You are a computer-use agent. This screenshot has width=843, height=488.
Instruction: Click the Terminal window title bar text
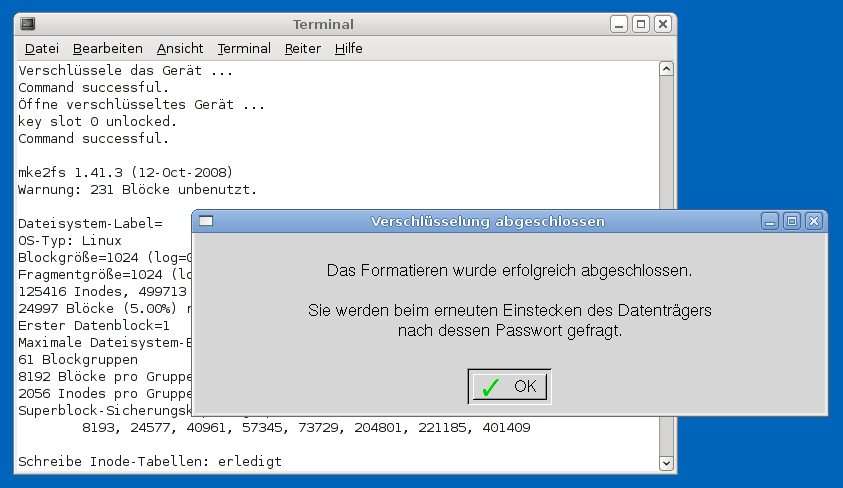323,24
